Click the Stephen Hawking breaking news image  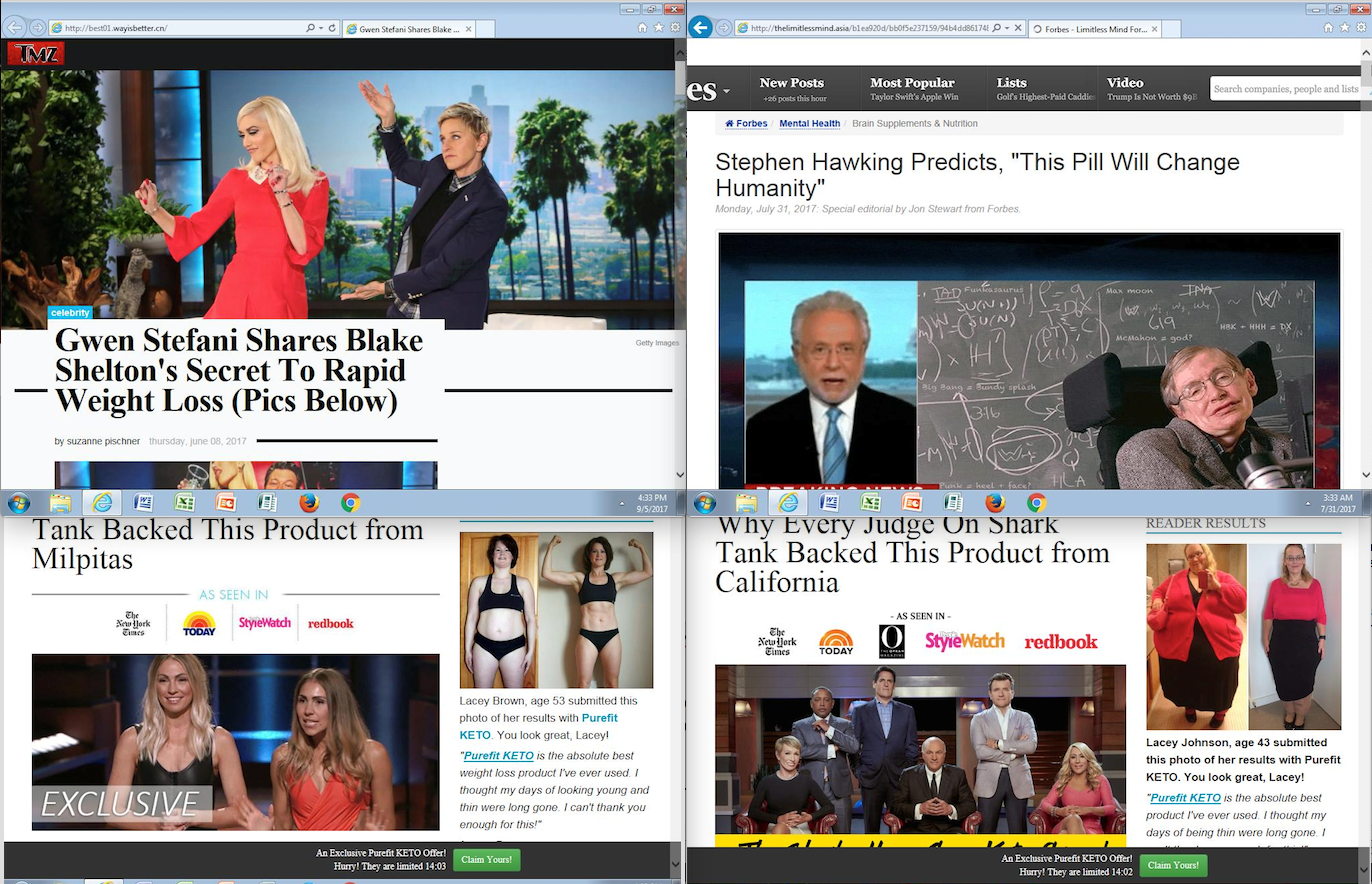(x=1029, y=361)
